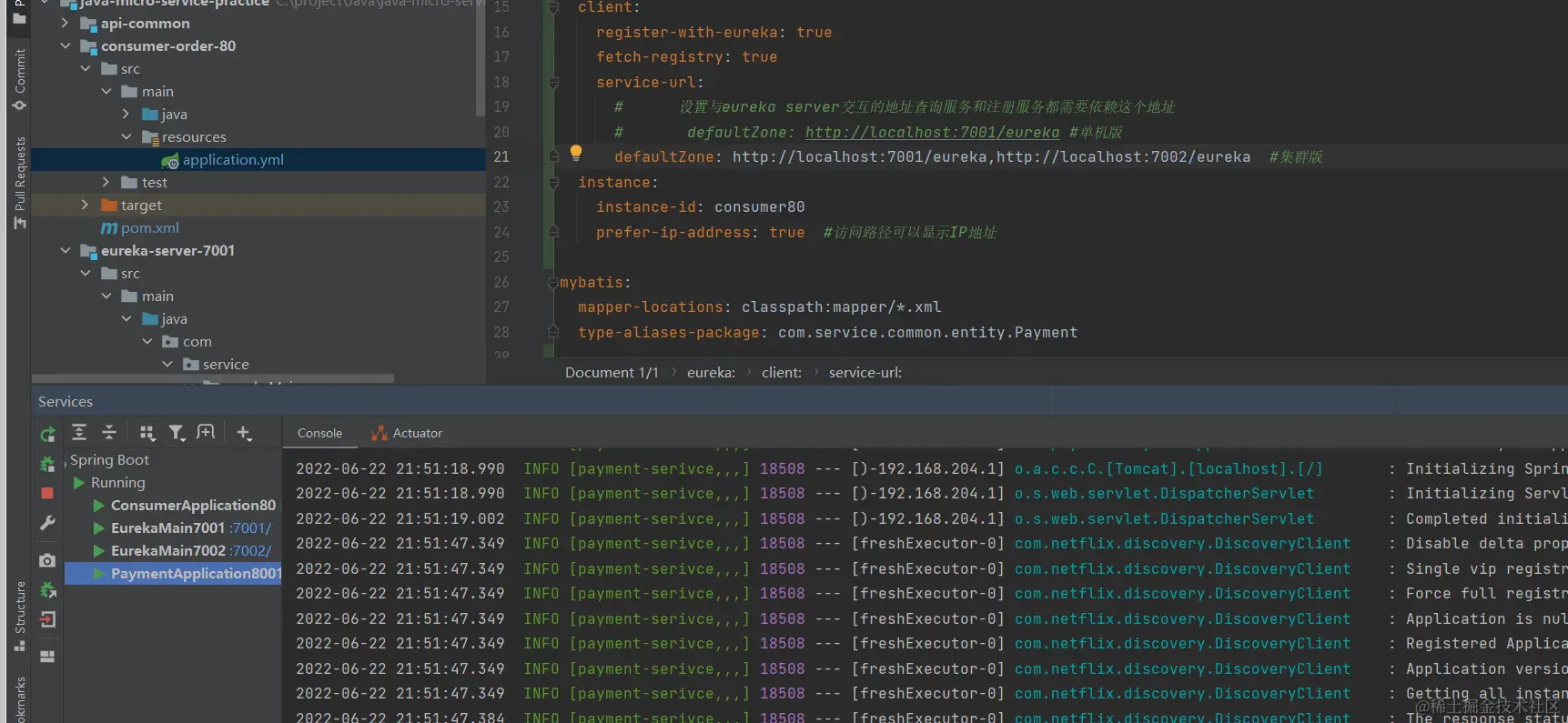Open the Pull Requests tool window
The height and width of the screenshot is (723, 1568).
pyautogui.click(x=19, y=183)
